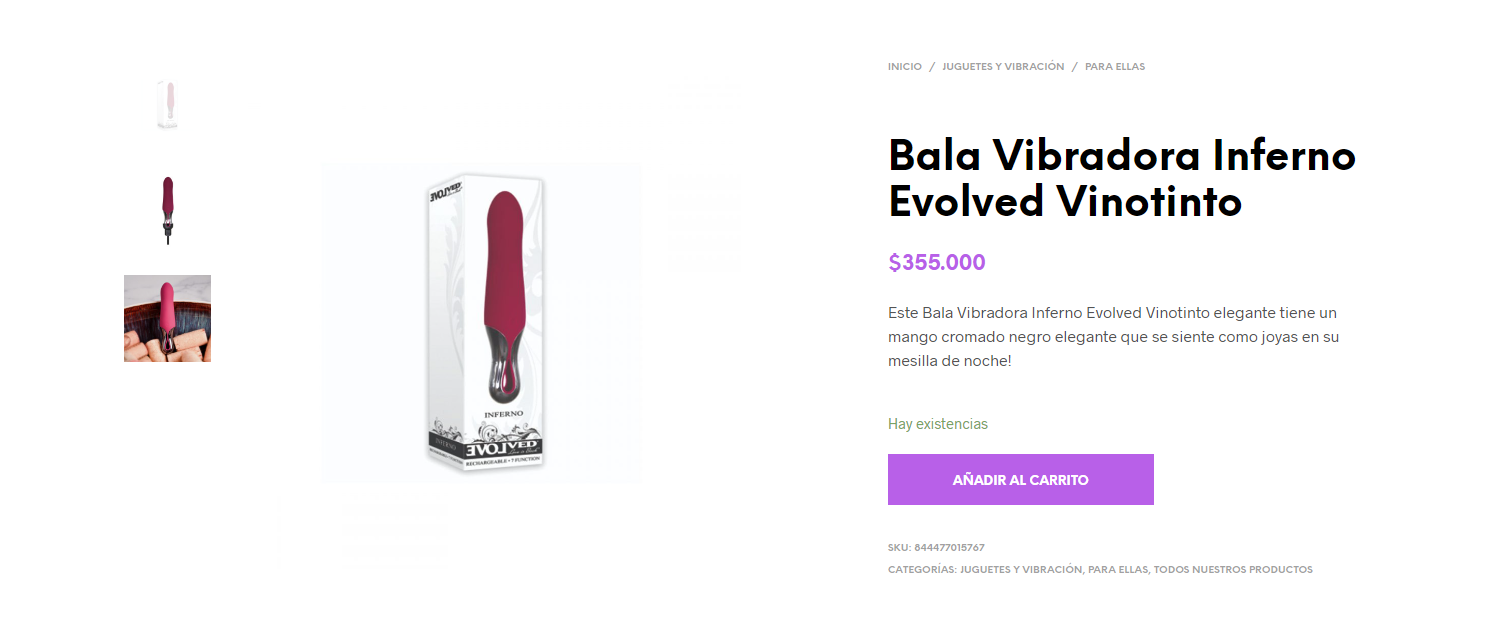Image resolution: width=1501 pixels, height=622 pixels.
Task: Select the lifestyle photo thumbnail
Action: pyautogui.click(x=167, y=318)
